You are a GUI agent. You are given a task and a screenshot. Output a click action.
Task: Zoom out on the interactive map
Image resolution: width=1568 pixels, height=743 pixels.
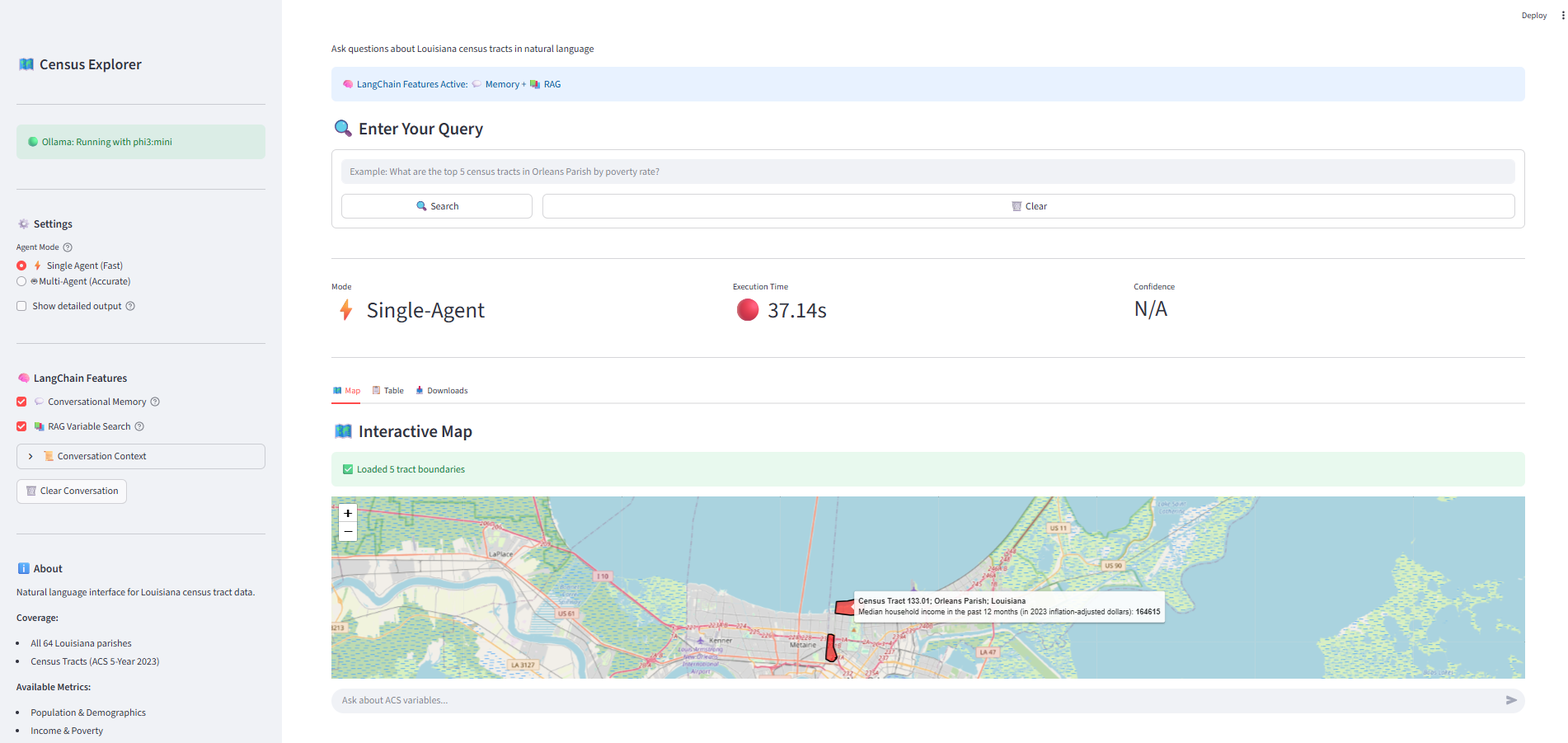coord(348,532)
